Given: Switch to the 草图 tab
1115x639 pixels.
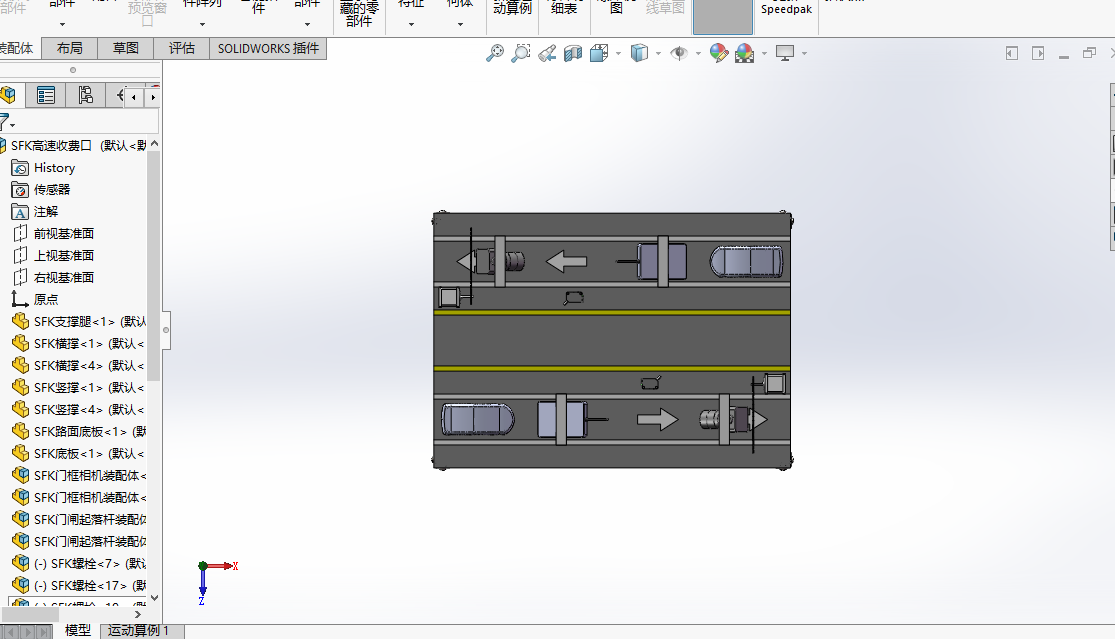Looking at the screenshot, I should tap(126, 48).
